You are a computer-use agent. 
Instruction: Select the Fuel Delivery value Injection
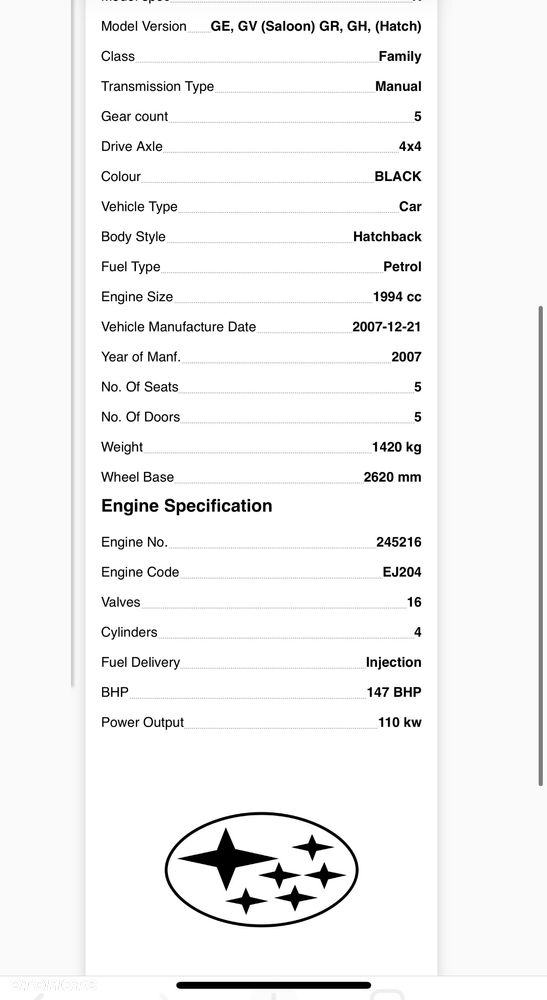click(393, 662)
